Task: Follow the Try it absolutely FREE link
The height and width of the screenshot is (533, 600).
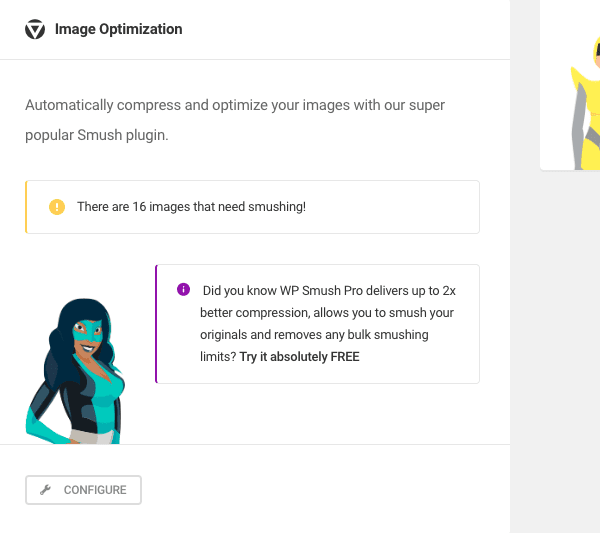Action: (299, 357)
